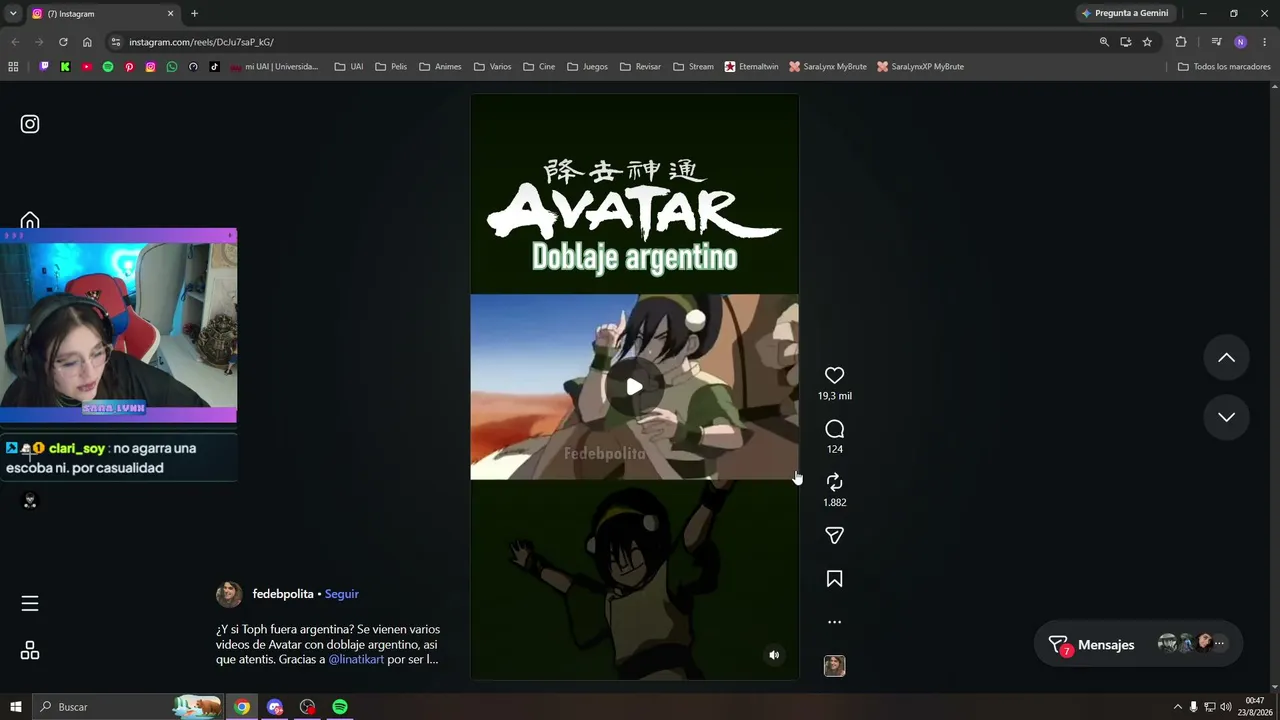Click Pregunta a Gemini button

pos(1125,13)
